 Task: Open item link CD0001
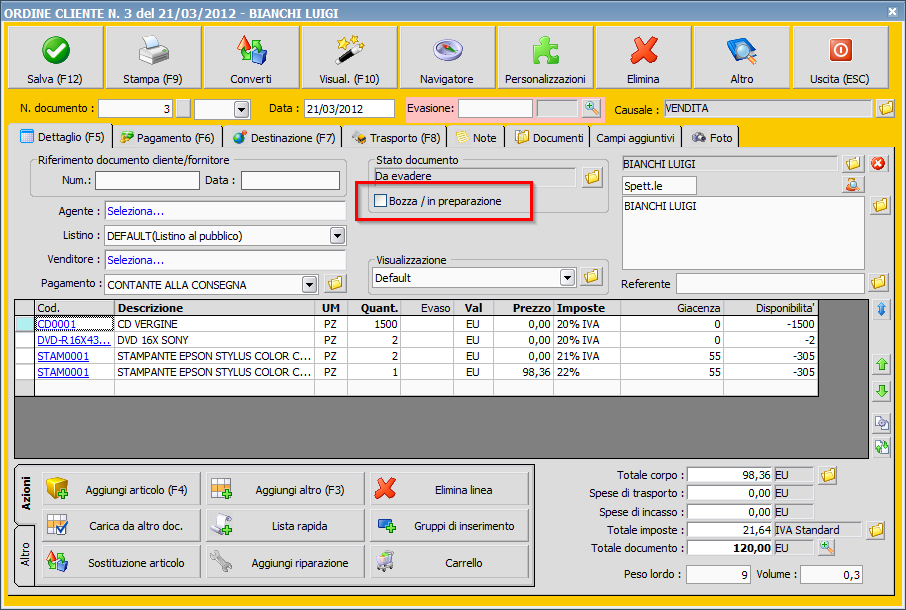pyautogui.click(x=57, y=324)
